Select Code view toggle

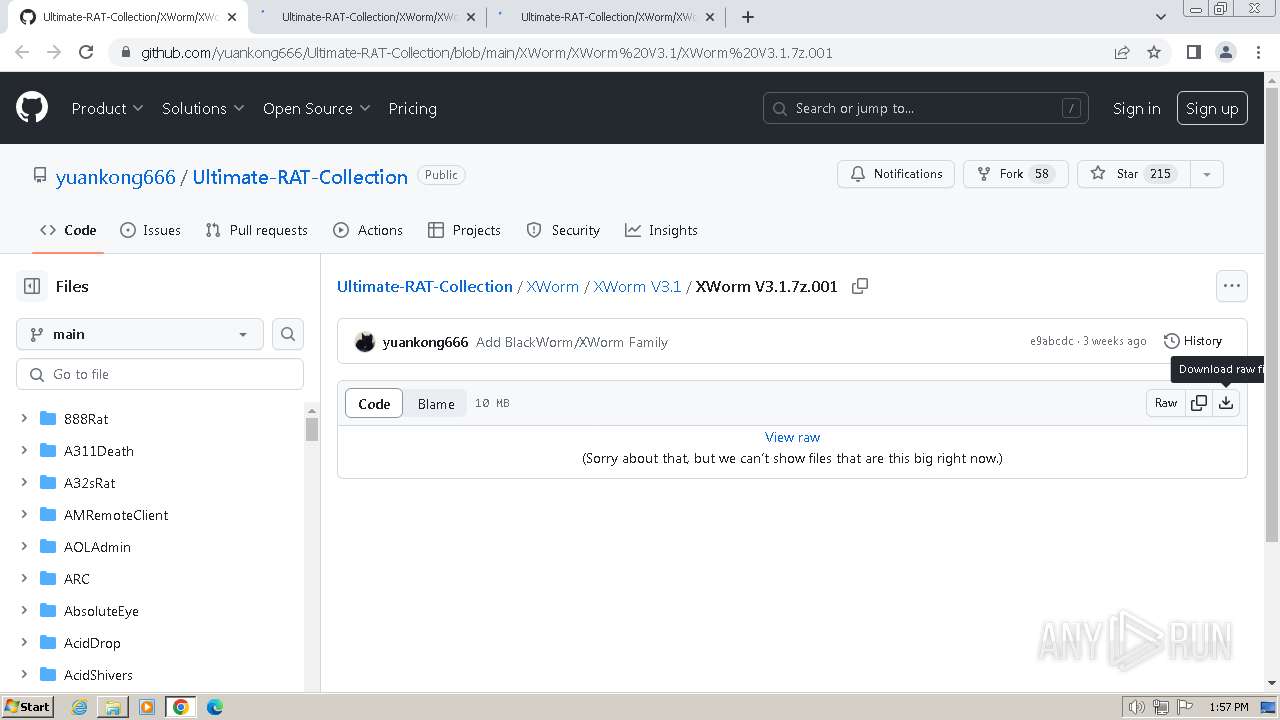[x=374, y=404]
